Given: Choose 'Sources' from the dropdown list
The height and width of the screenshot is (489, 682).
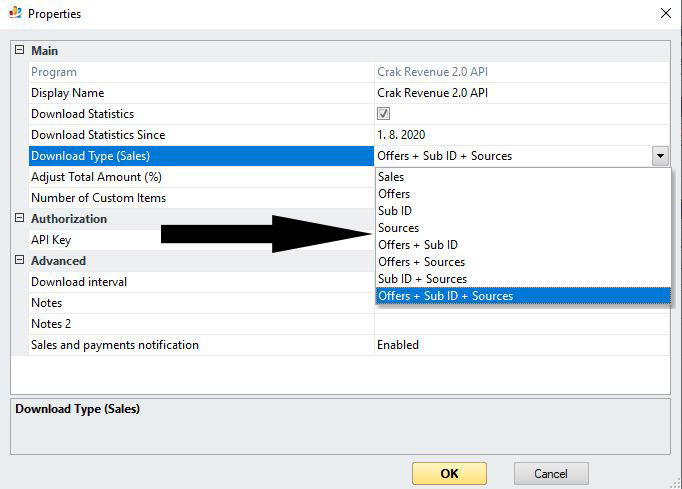Looking at the screenshot, I should click(x=523, y=228).
